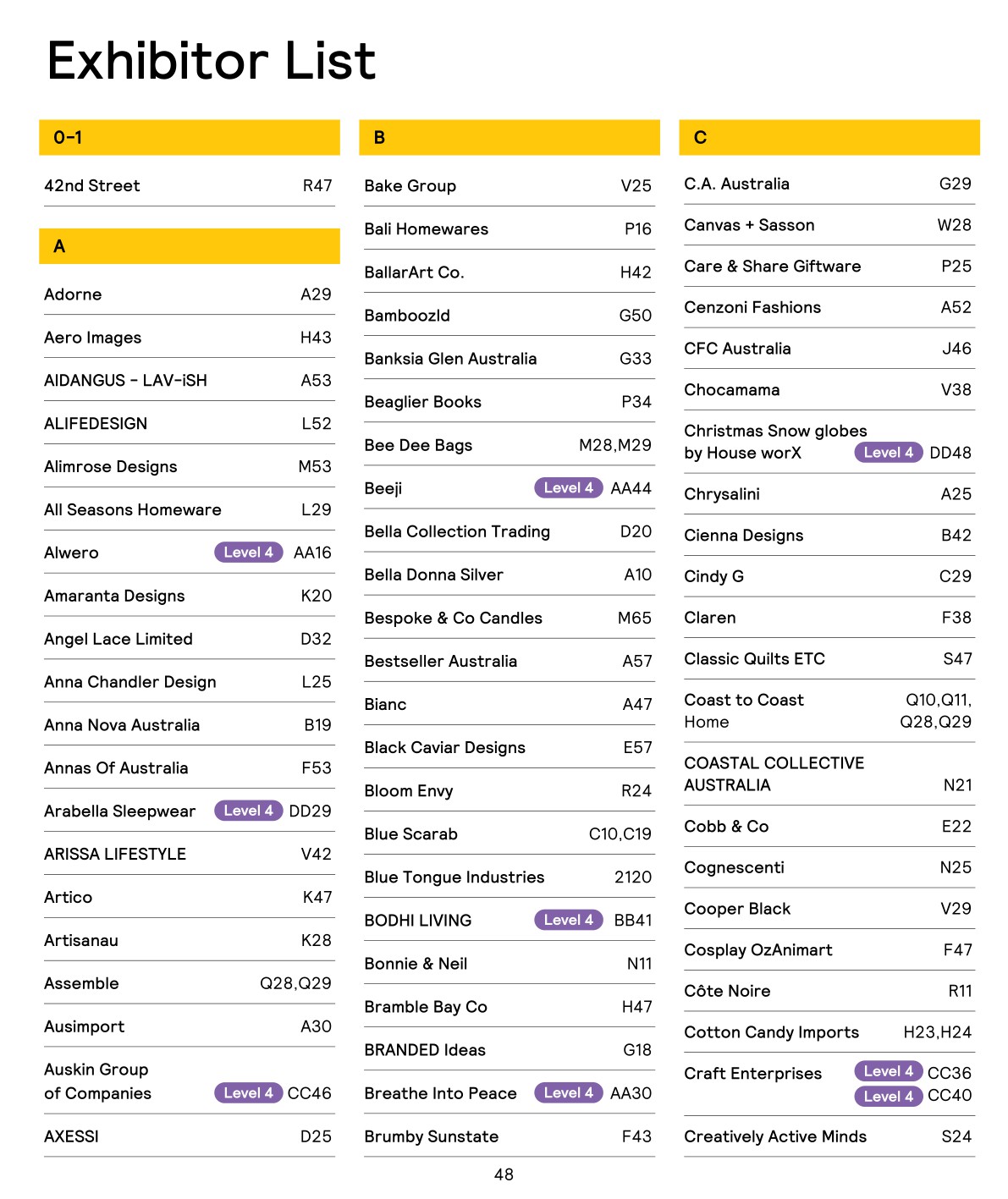Click the yellow C section header
This screenshot has height=1199, width=1008.
(829, 137)
